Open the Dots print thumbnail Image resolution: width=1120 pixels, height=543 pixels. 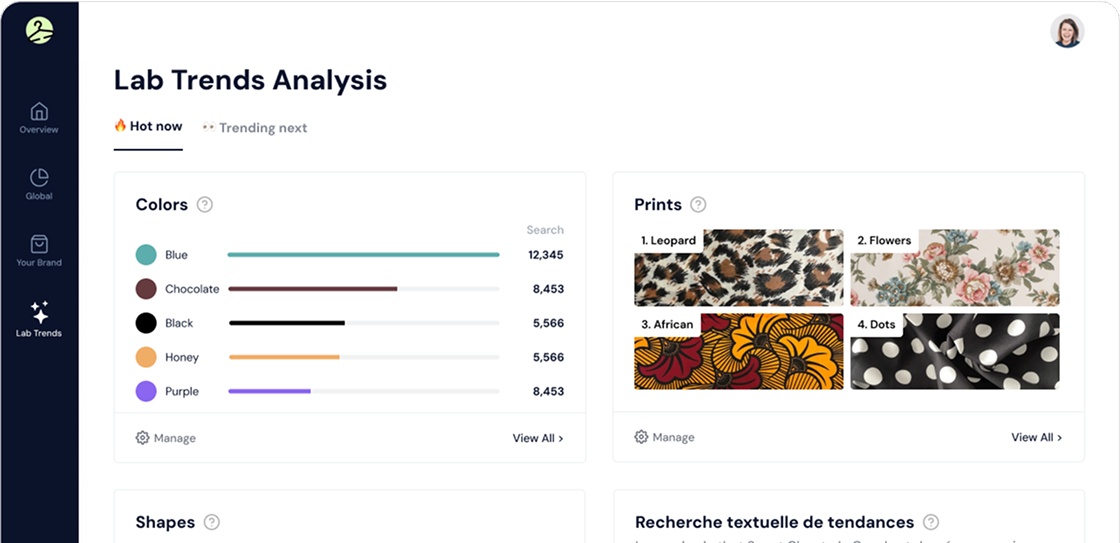coord(955,352)
